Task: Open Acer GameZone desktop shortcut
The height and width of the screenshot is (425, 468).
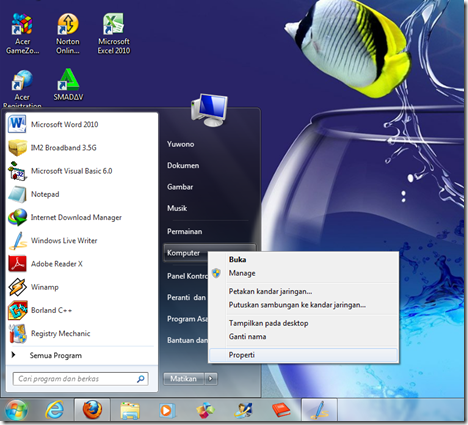Action: tap(22, 33)
